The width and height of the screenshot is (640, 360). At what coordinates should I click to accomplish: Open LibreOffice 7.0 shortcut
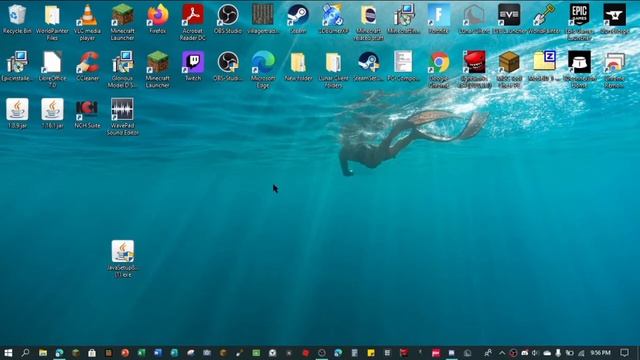click(x=52, y=70)
